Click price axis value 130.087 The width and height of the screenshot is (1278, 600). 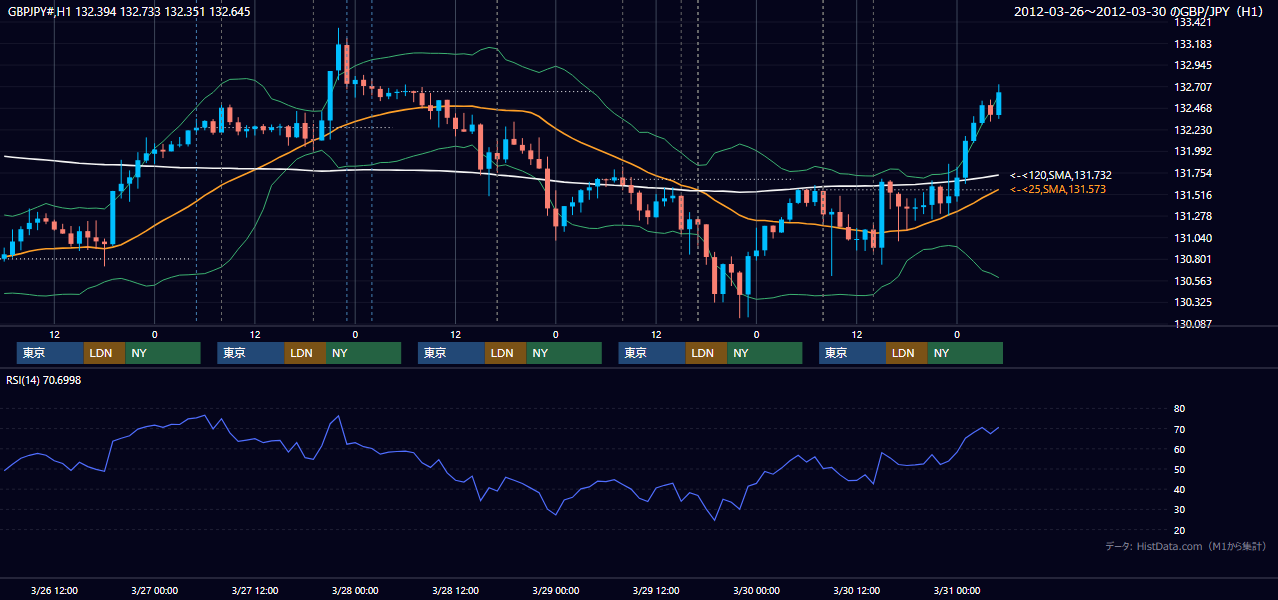click(1193, 325)
